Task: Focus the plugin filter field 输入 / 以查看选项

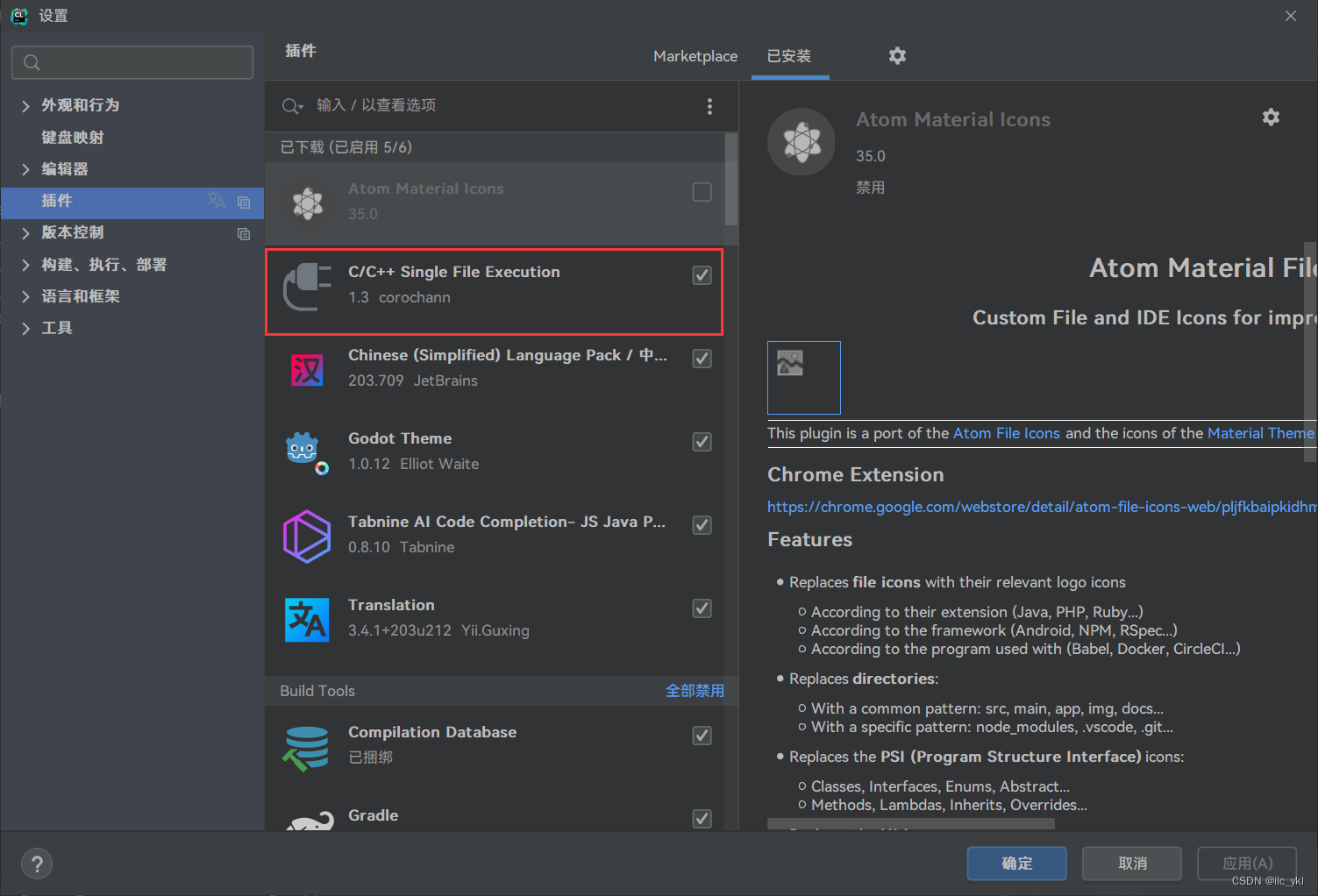Action: [x=500, y=106]
